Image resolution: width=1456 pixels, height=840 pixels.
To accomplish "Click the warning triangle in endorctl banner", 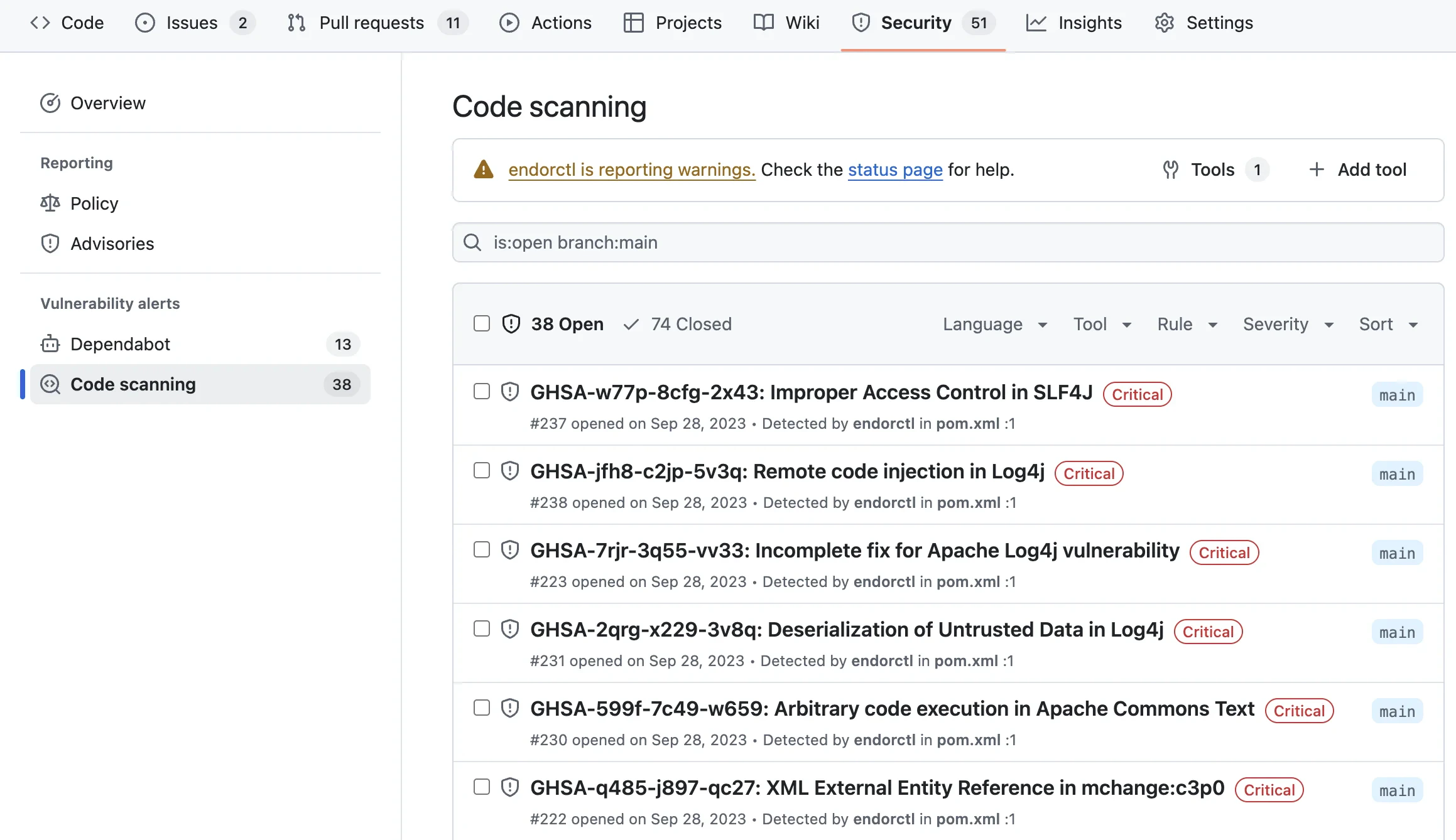I will (x=483, y=169).
